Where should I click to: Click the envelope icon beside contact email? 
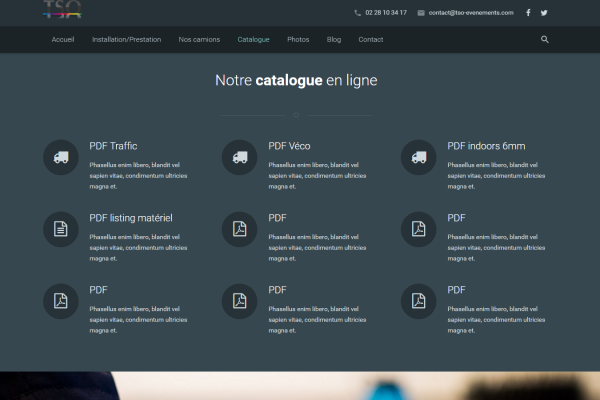(421, 13)
